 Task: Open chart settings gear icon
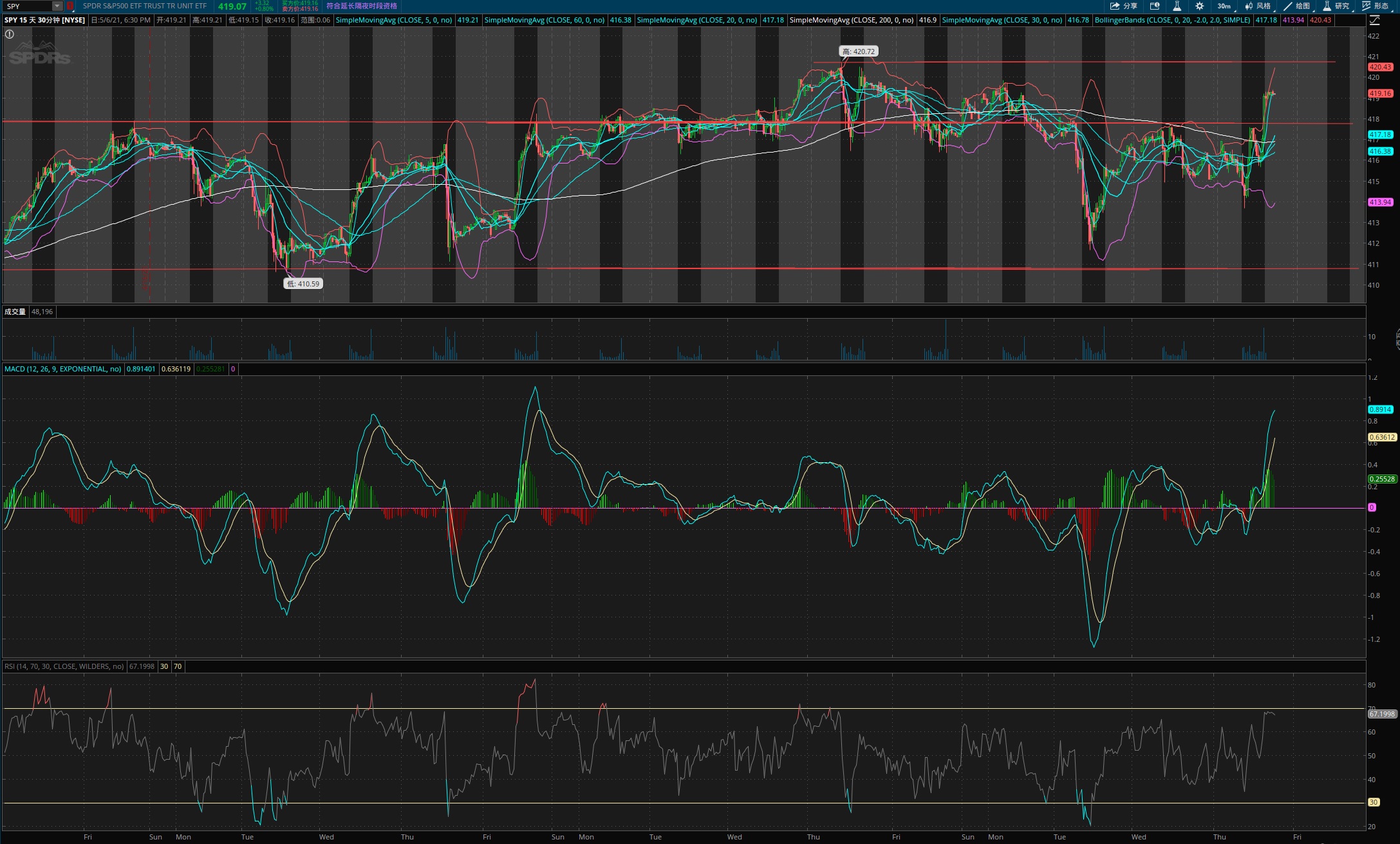click(x=1199, y=6)
